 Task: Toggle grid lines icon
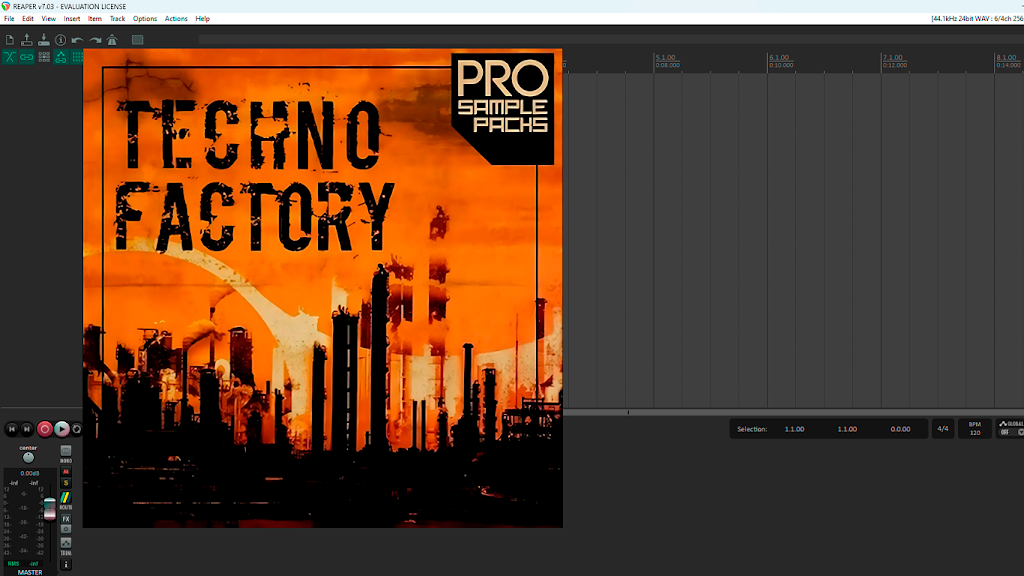tap(77, 57)
